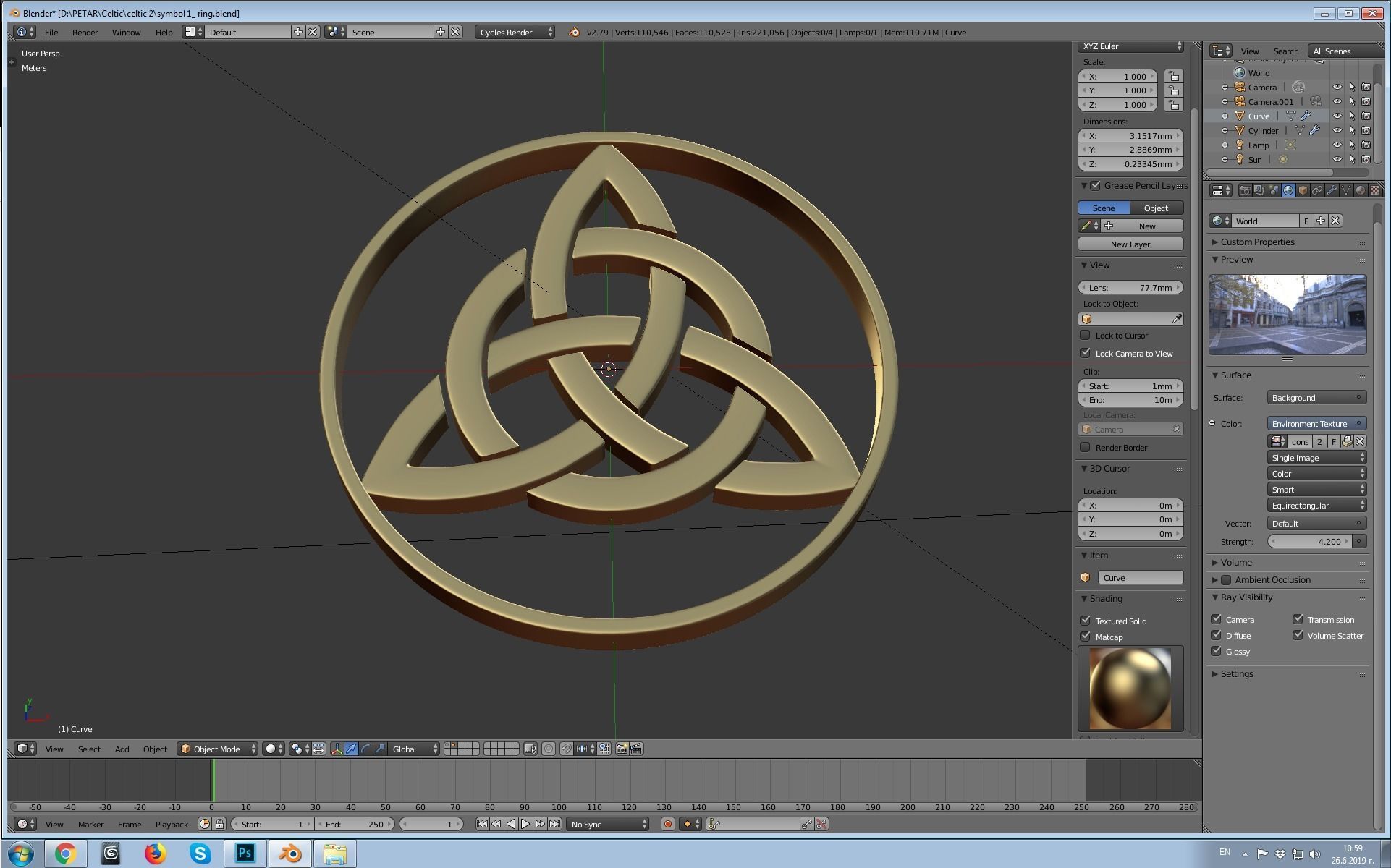Image resolution: width=1391 pixels, height=868 pixels.
Task: Toggle Sun selectability arrow icon
Action: [x=1351, y=159]
